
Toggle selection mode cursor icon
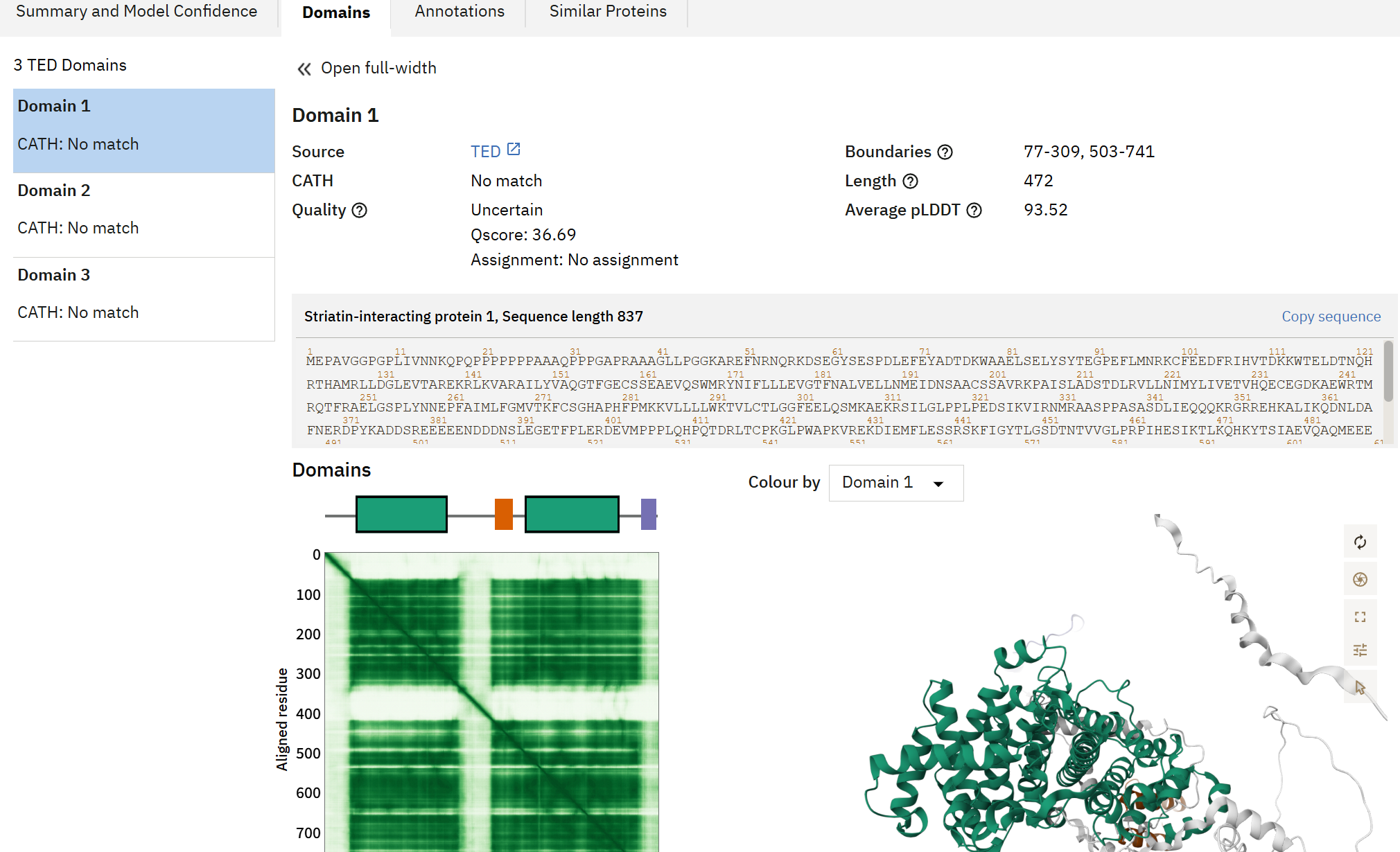coord(1360,687)
